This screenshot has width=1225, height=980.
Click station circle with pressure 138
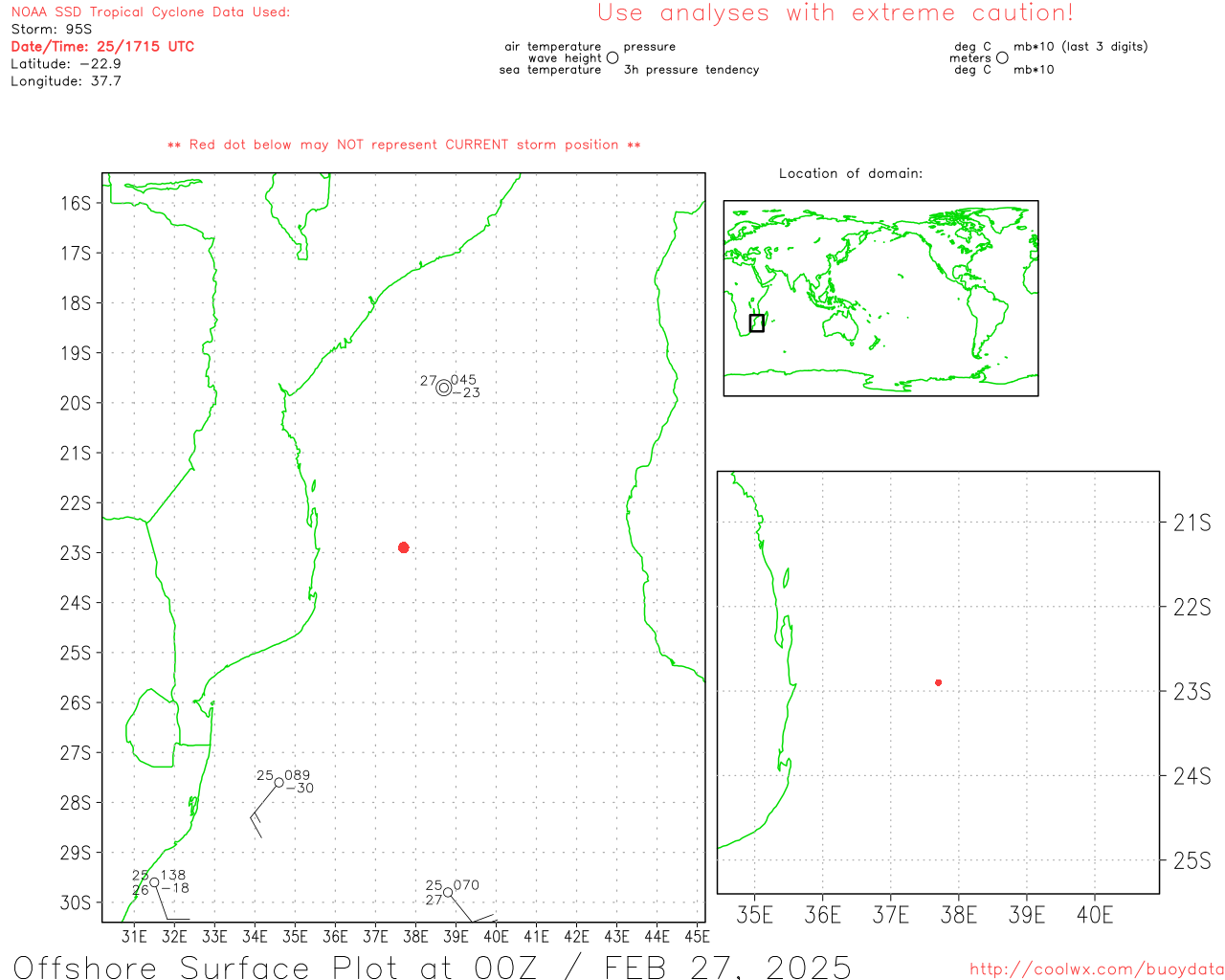tap(154, 882)
